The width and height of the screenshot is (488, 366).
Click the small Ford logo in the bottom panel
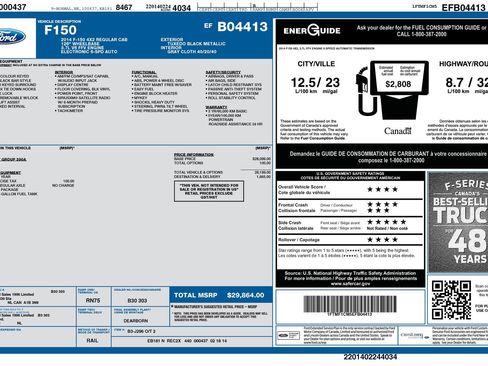click(289, 336)
